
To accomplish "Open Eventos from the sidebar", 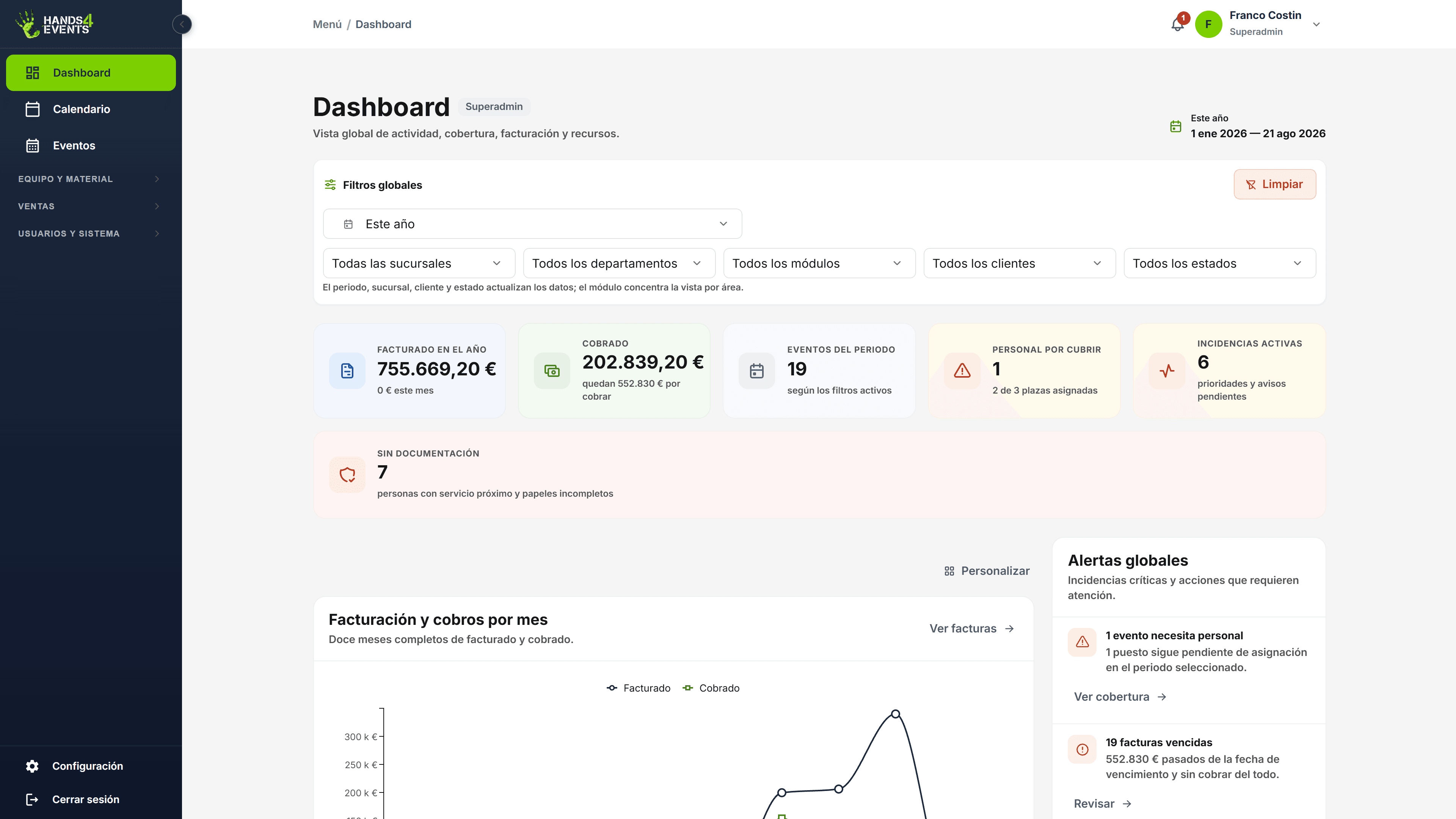I will click(91, 145).
